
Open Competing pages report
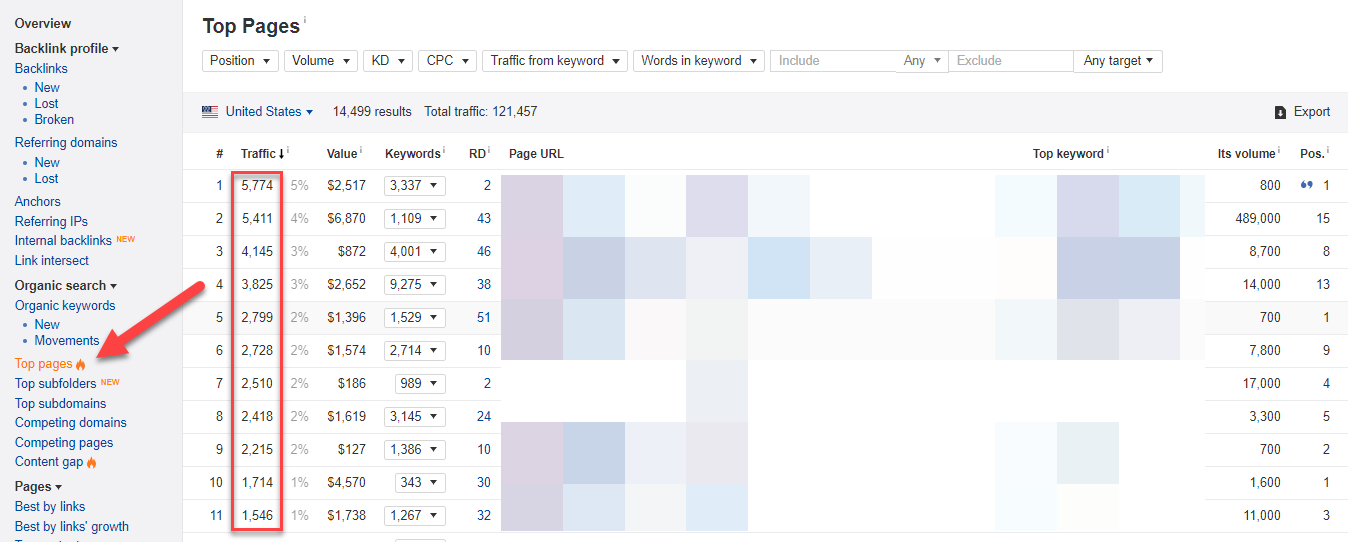[x=64, y=443]
